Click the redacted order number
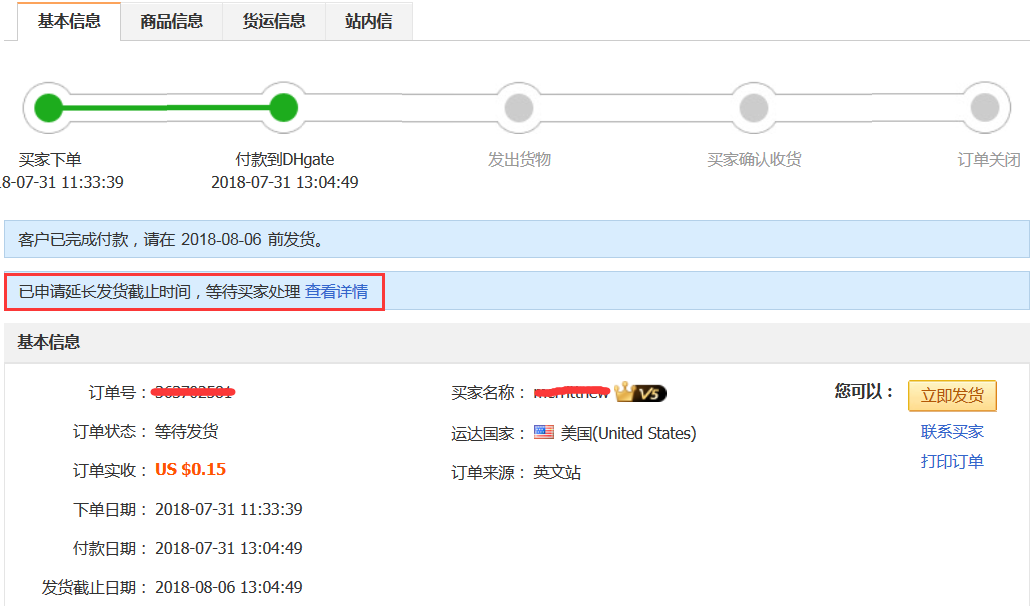 pos(193,392)
